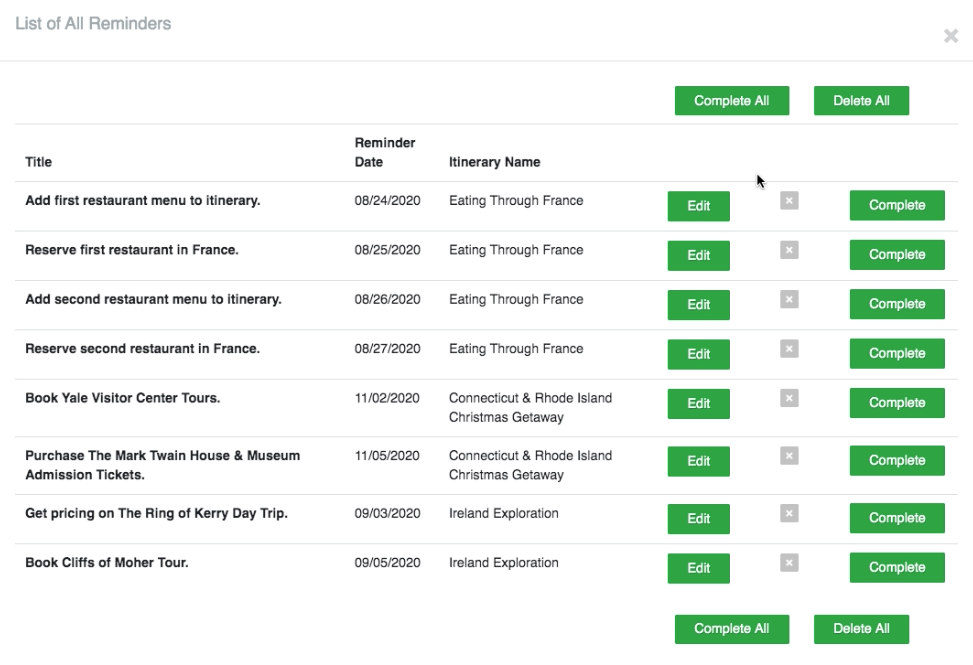
Task: Edit the Reserve second restaurant in France reminder
Action: [x=699, y=354]
